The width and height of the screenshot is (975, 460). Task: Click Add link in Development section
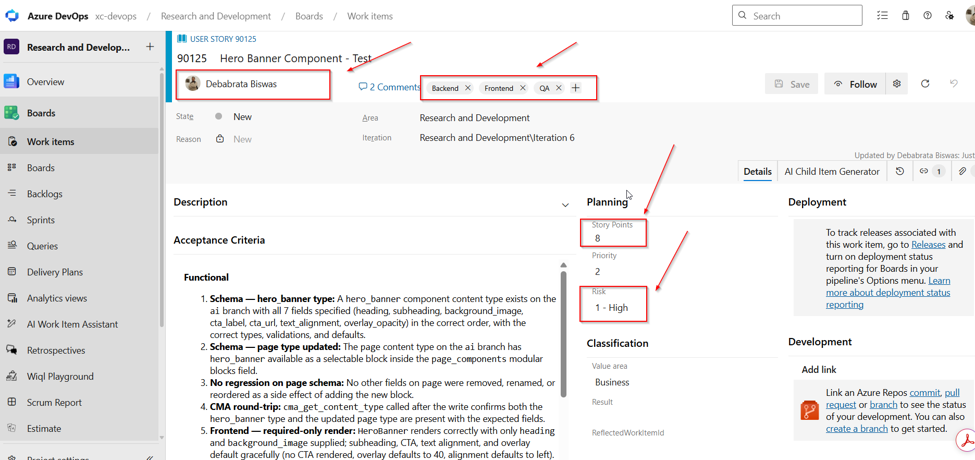pos(819,369)
